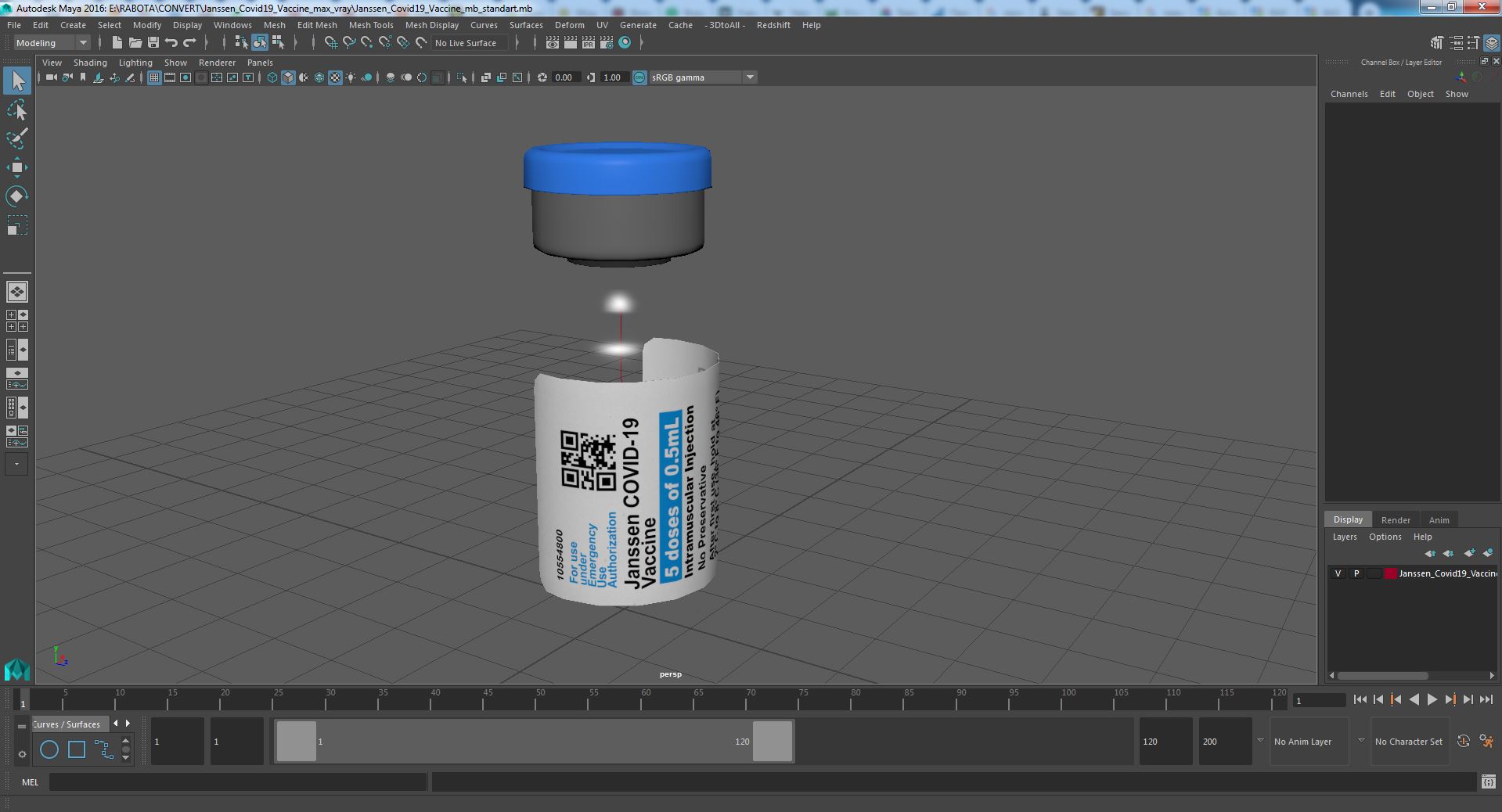The width and height of the screenshot is (1502, 812).
Task: Choose the Scale tool
Action: pyautogui.click(x=17, y=225)
